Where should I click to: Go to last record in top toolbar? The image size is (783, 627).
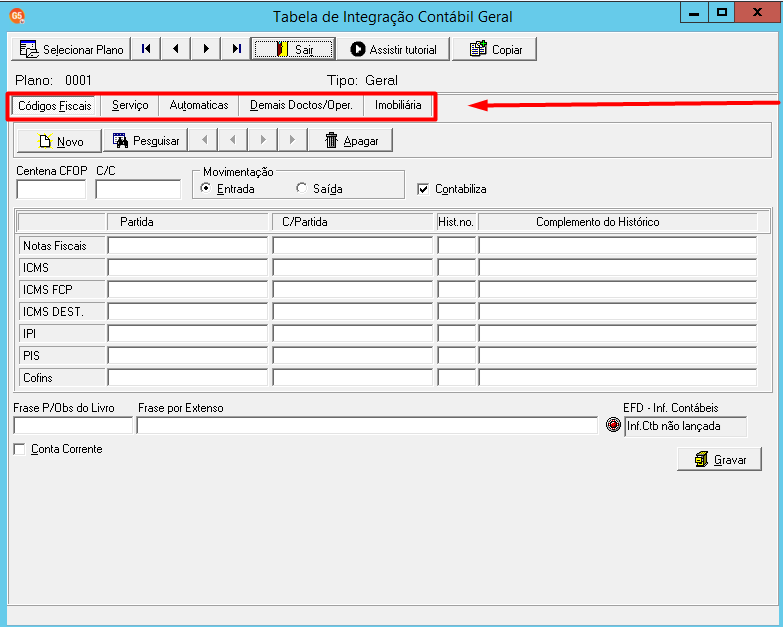(236, 49)
